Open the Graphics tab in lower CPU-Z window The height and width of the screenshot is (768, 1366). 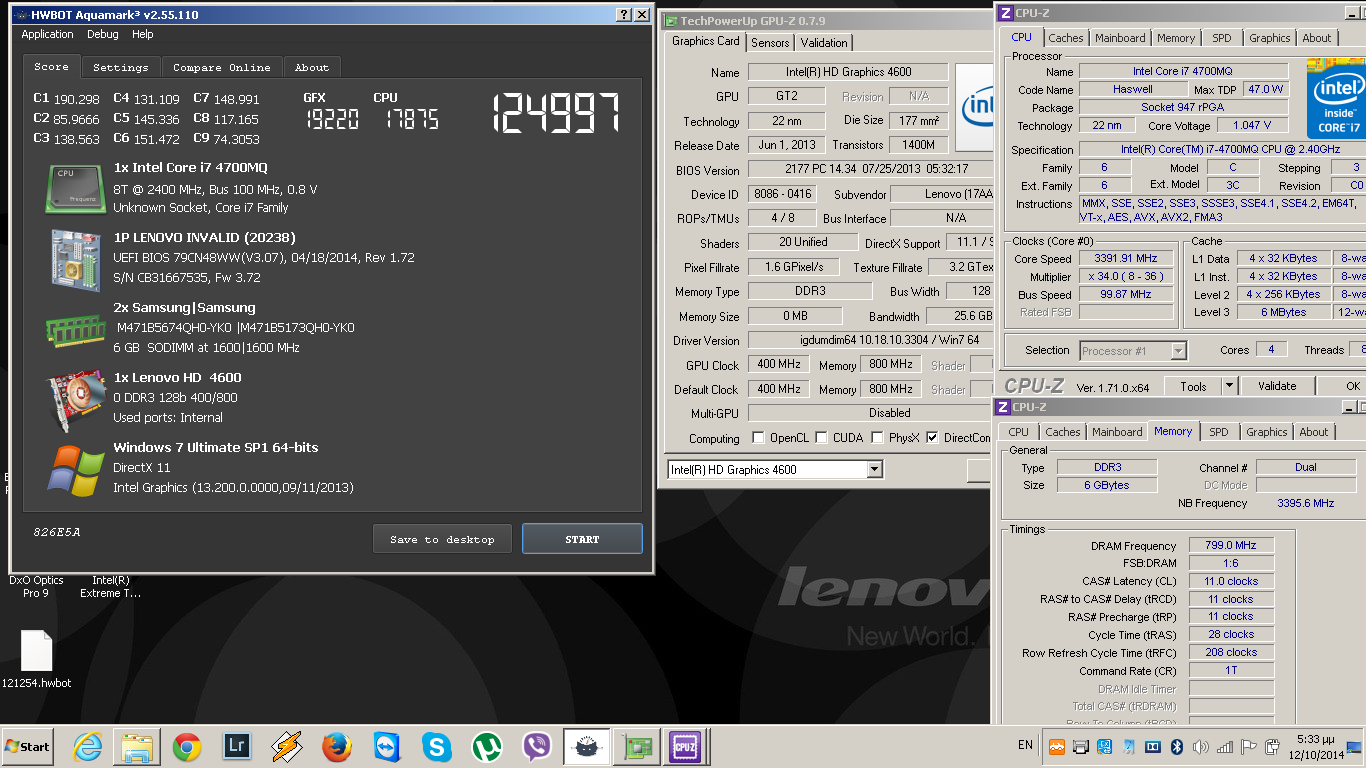pos(1266,432)
